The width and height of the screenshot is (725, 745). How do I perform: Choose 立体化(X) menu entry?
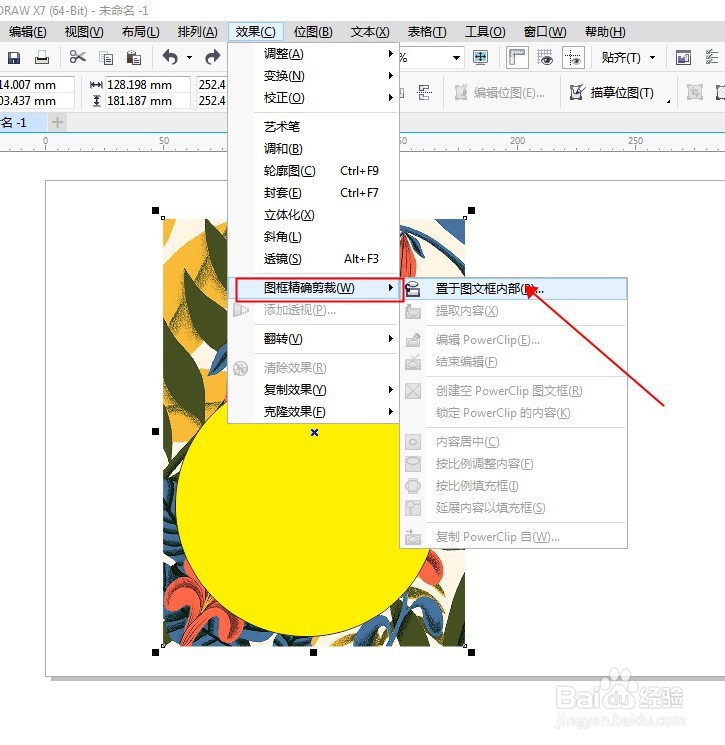tap(314, 215)
